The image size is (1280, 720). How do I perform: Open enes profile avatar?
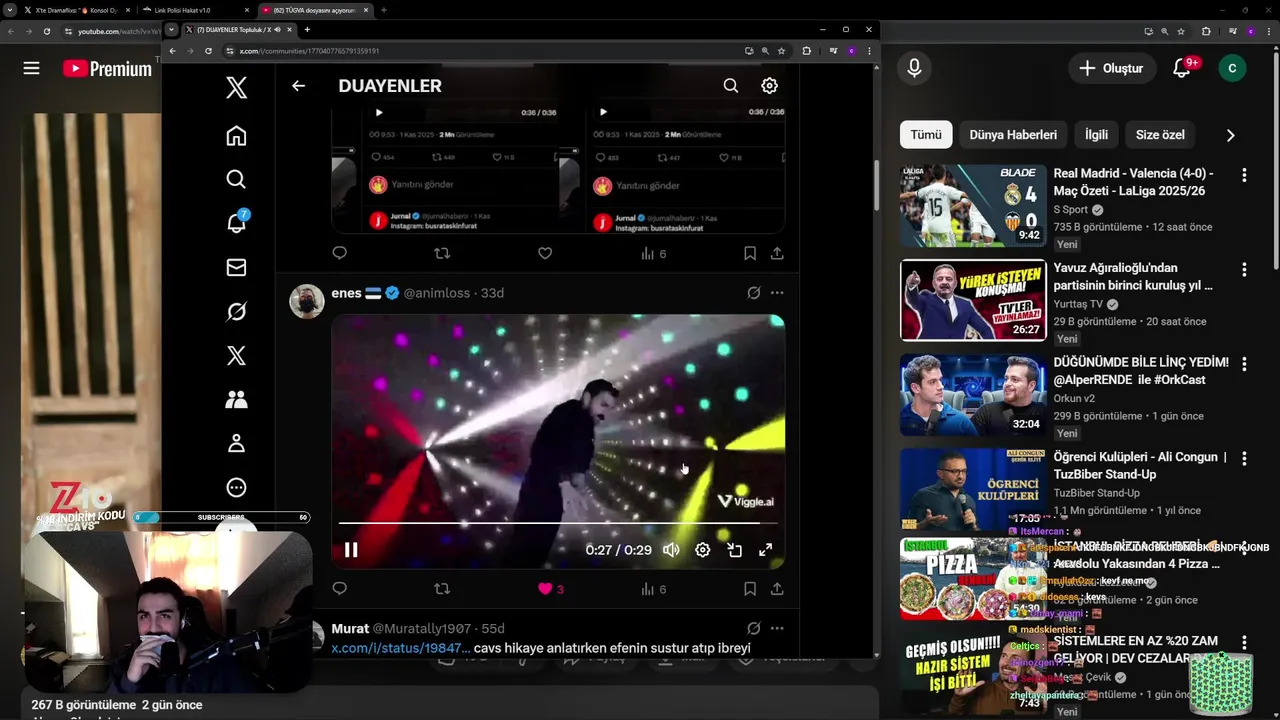[307, 301]
